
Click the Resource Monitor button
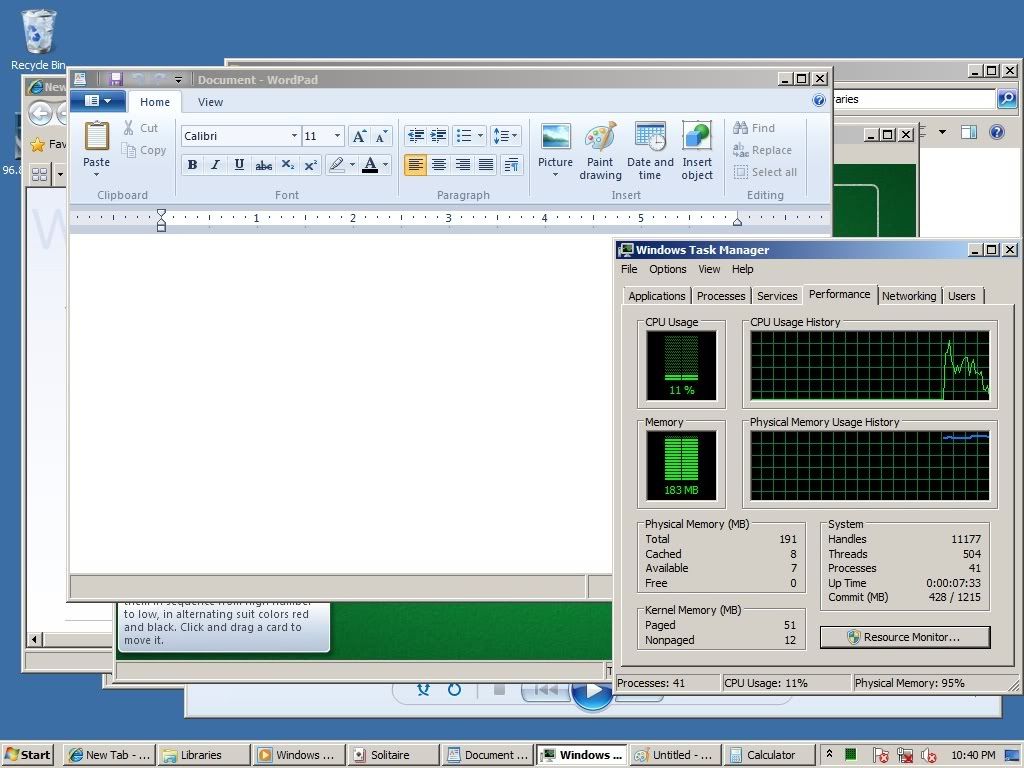pyautogui.click(x=905, y=637)
